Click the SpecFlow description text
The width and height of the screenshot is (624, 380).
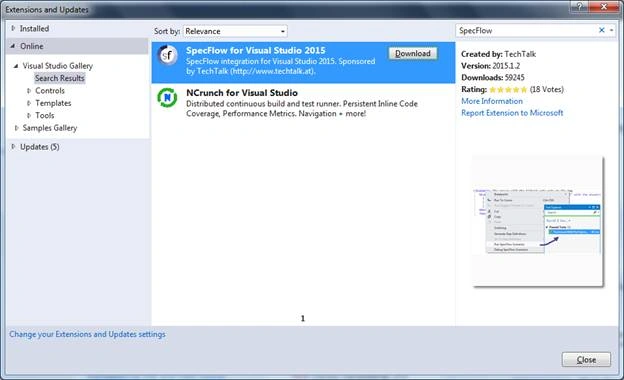click(x=281, y=66)
